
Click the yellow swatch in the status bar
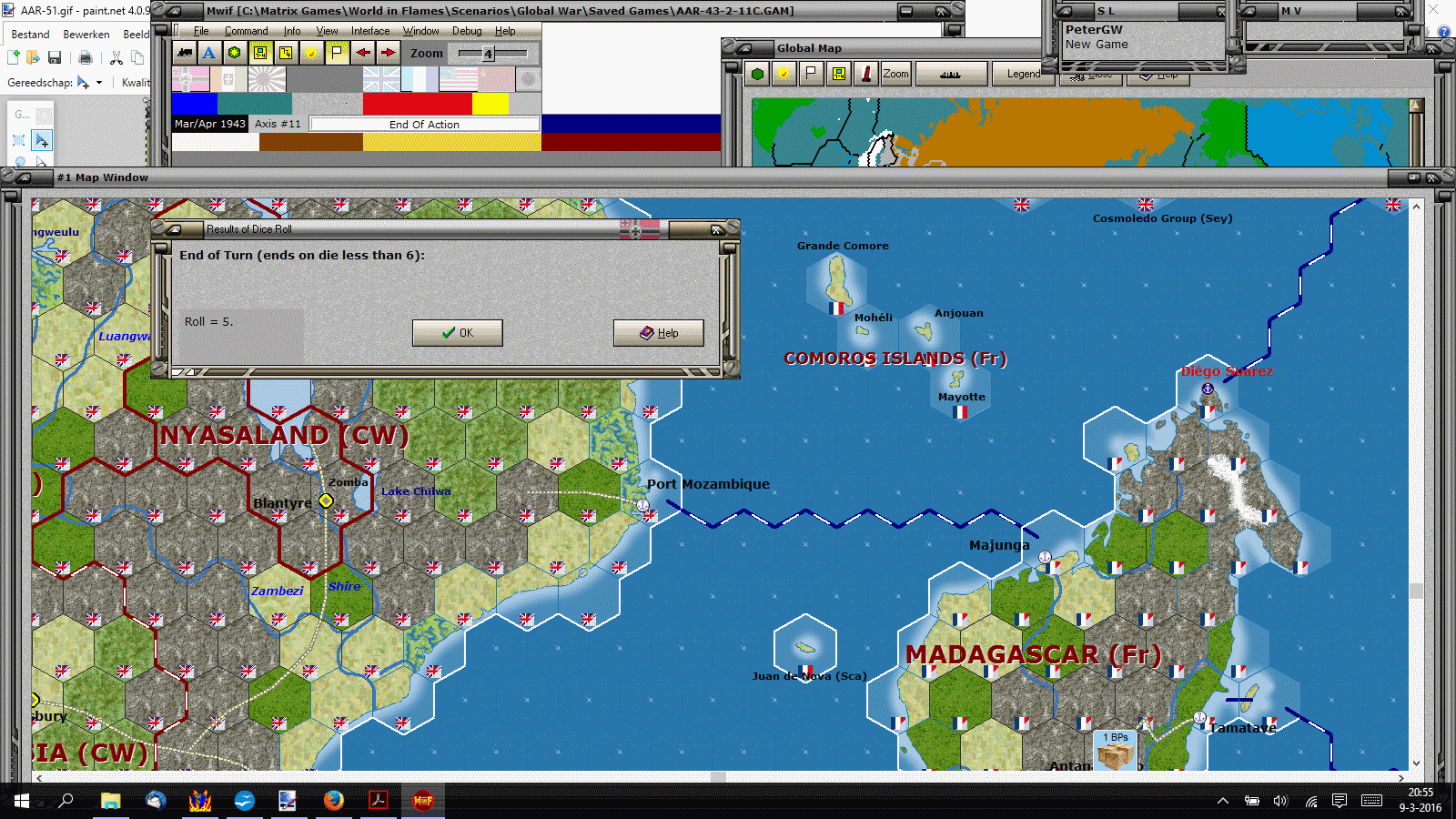tap(490, 103)
